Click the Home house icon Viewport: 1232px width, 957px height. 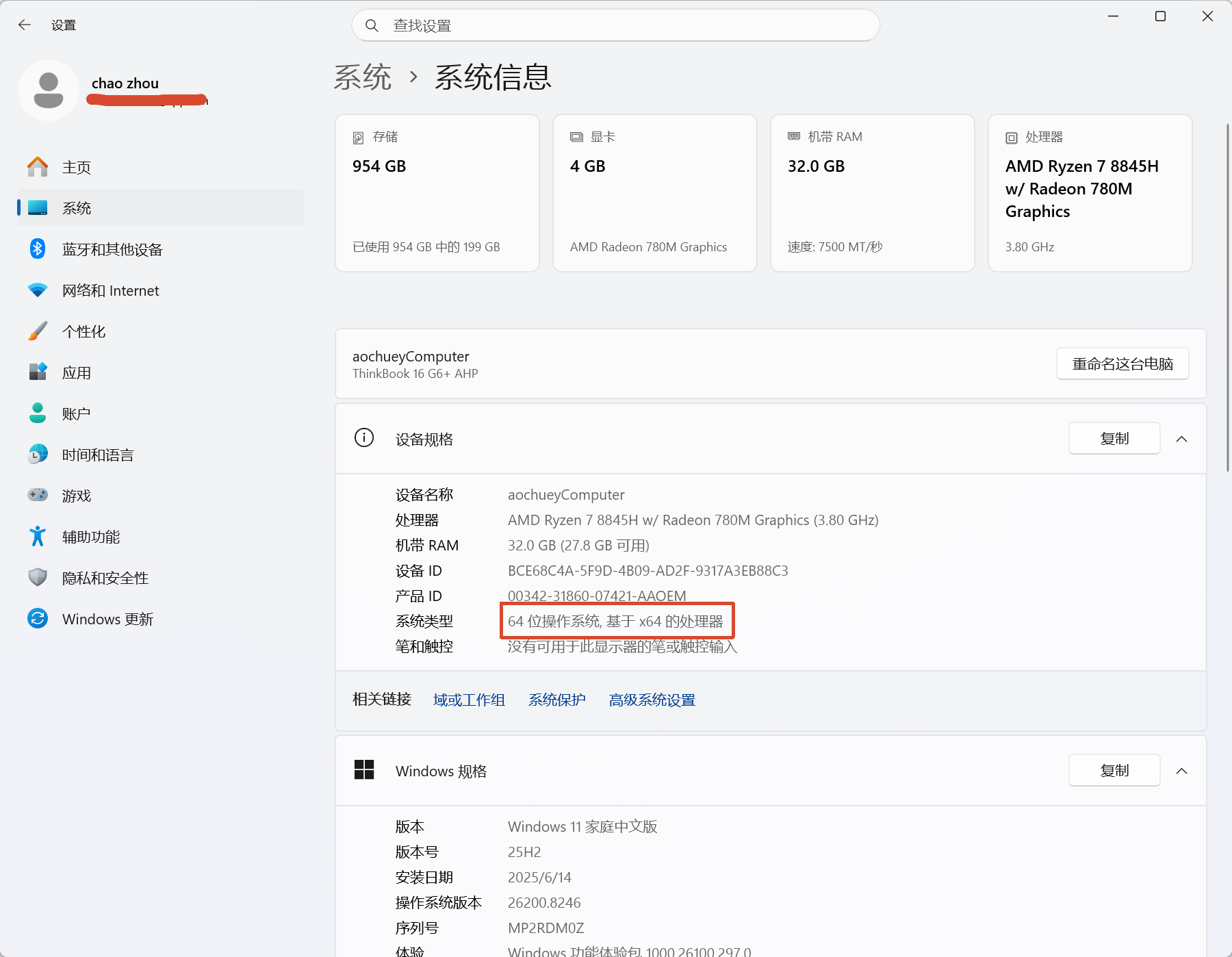tap(38, 167)
